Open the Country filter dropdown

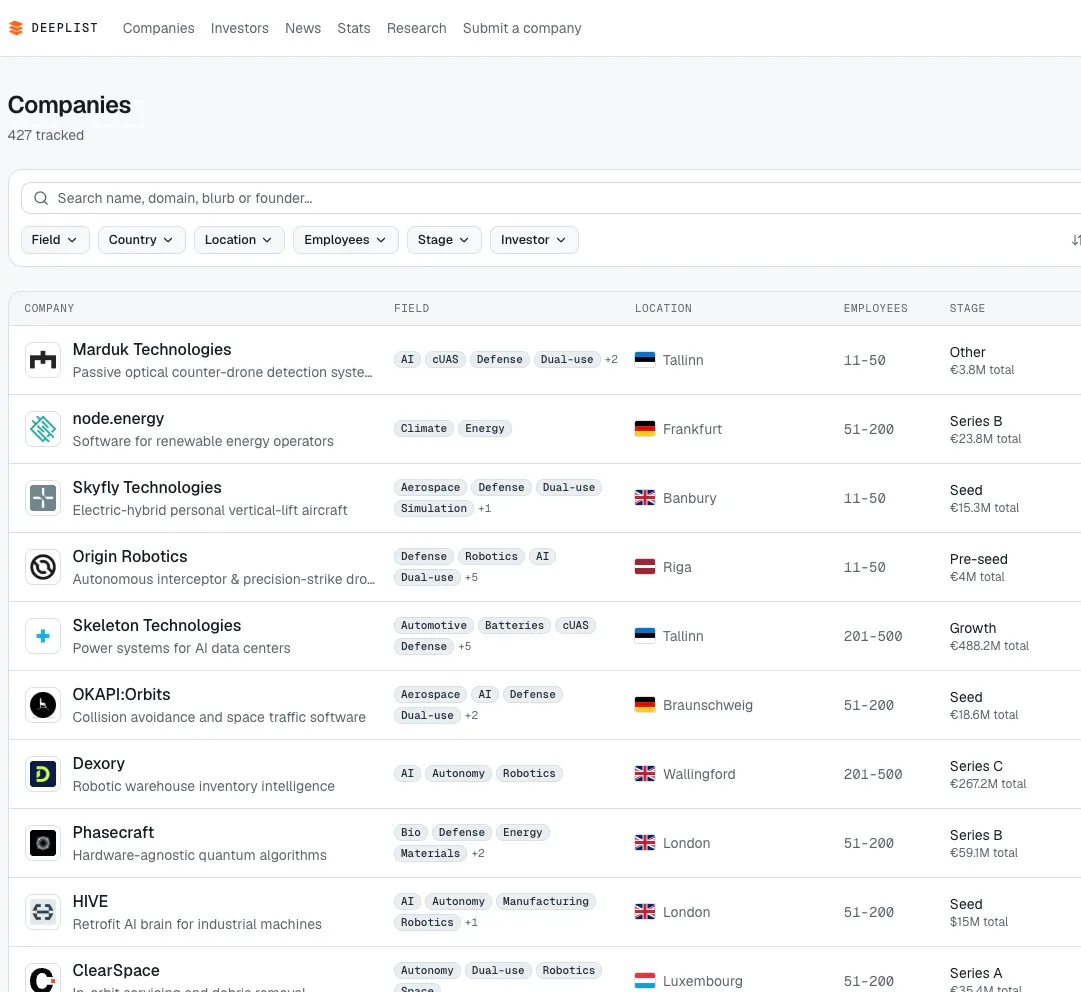pos(141,240)
